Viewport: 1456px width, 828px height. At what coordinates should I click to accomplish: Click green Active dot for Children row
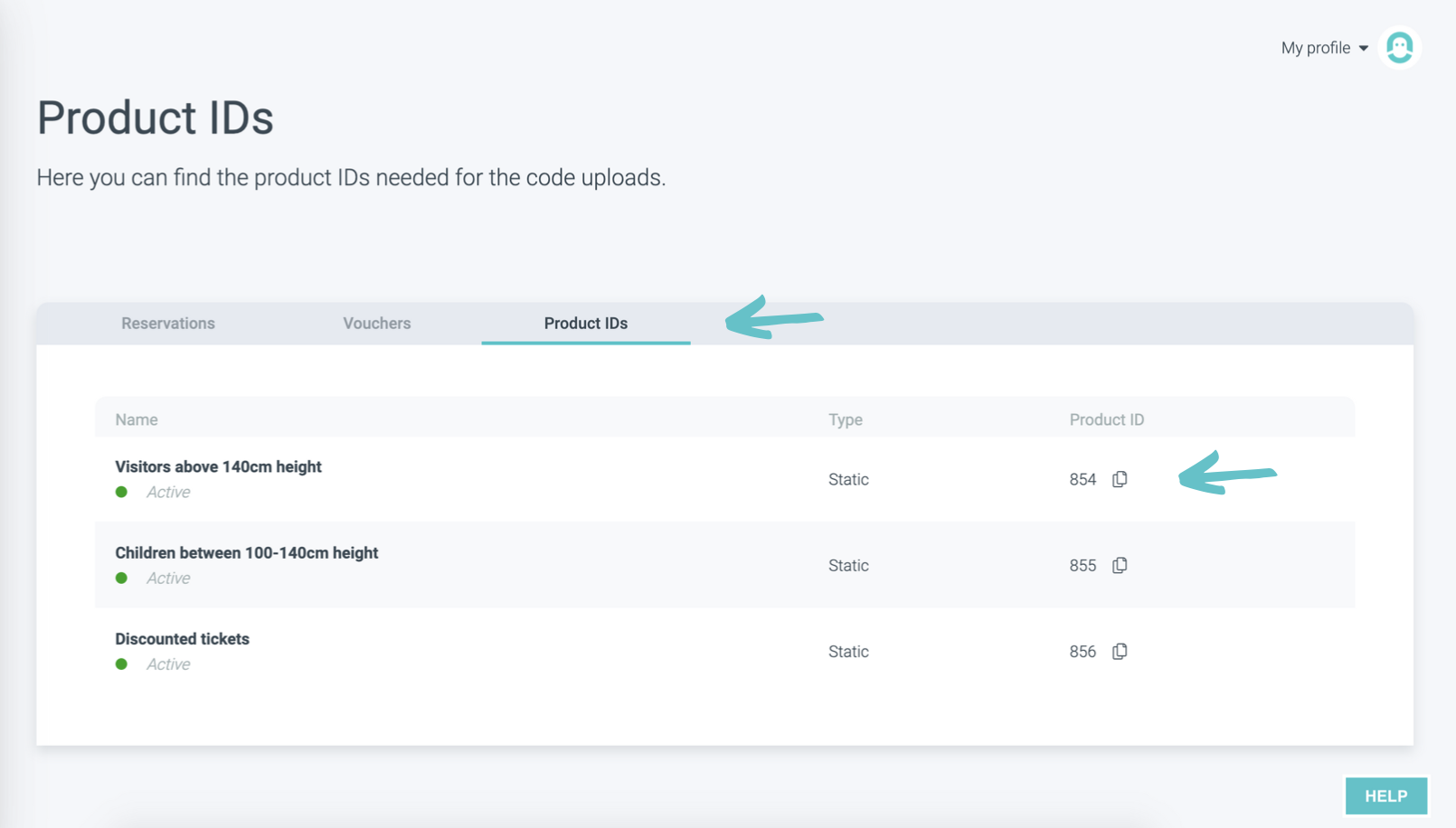(121, 579)
